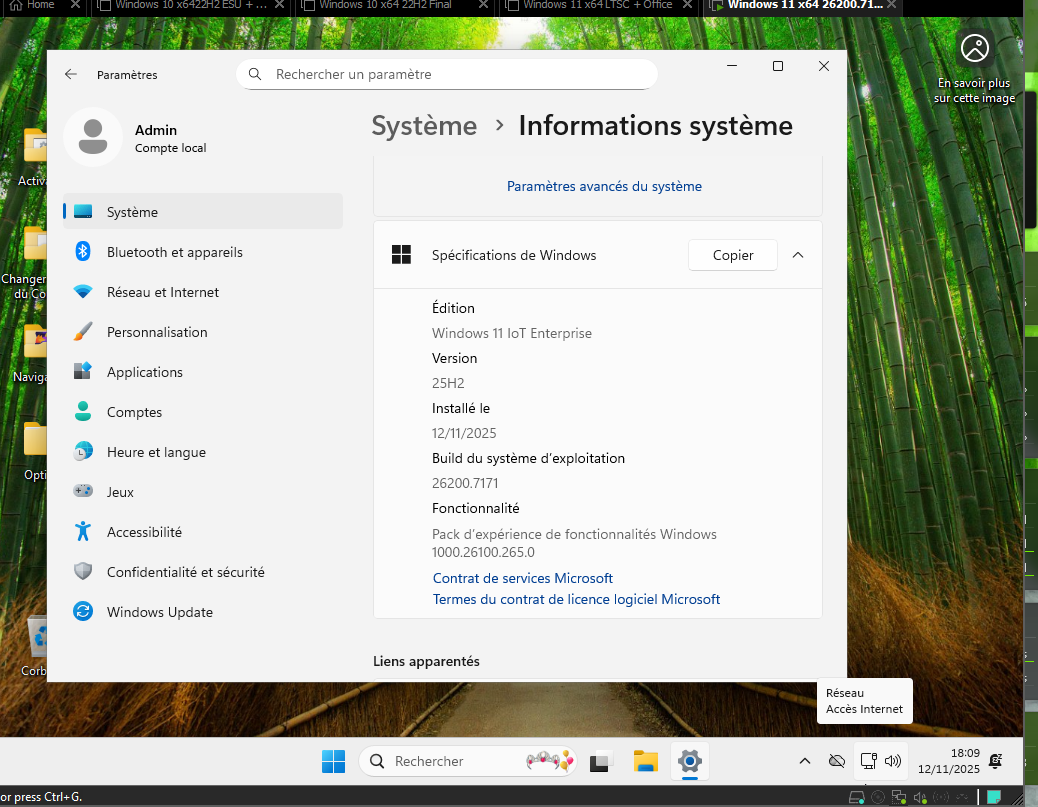Open Bluetooth et appareils settings
Viewport: 1038px width, 807px height.
click(174, 252)
